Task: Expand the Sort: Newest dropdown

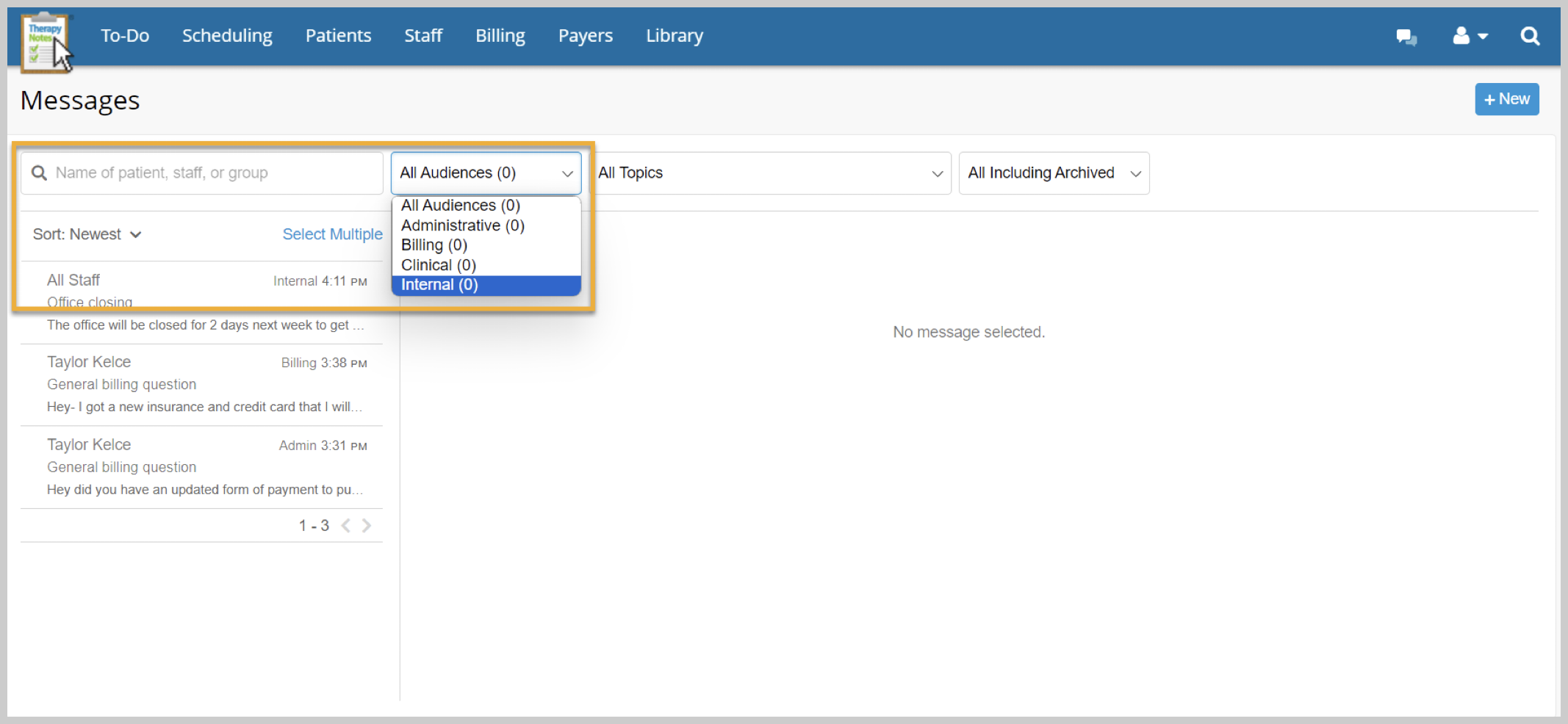Action: 86,234
